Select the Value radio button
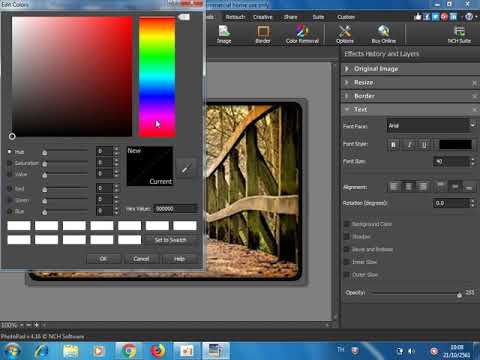This screenshot has height=360, width=480. [10, 174]
